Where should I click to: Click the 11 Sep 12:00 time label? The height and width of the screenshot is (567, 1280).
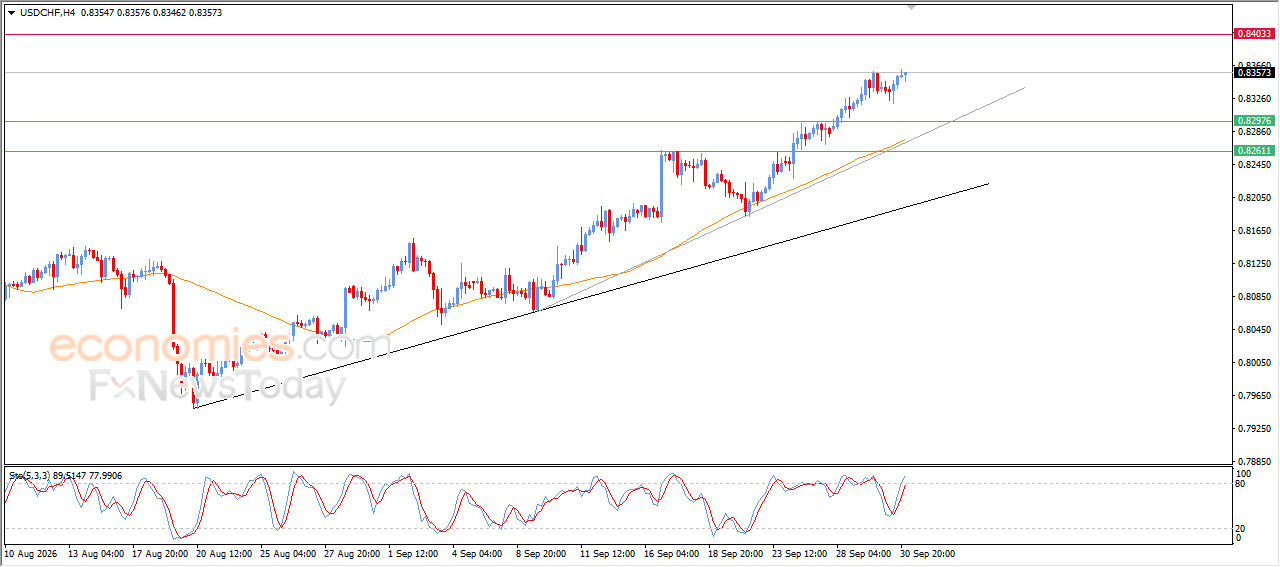point(609,552)
